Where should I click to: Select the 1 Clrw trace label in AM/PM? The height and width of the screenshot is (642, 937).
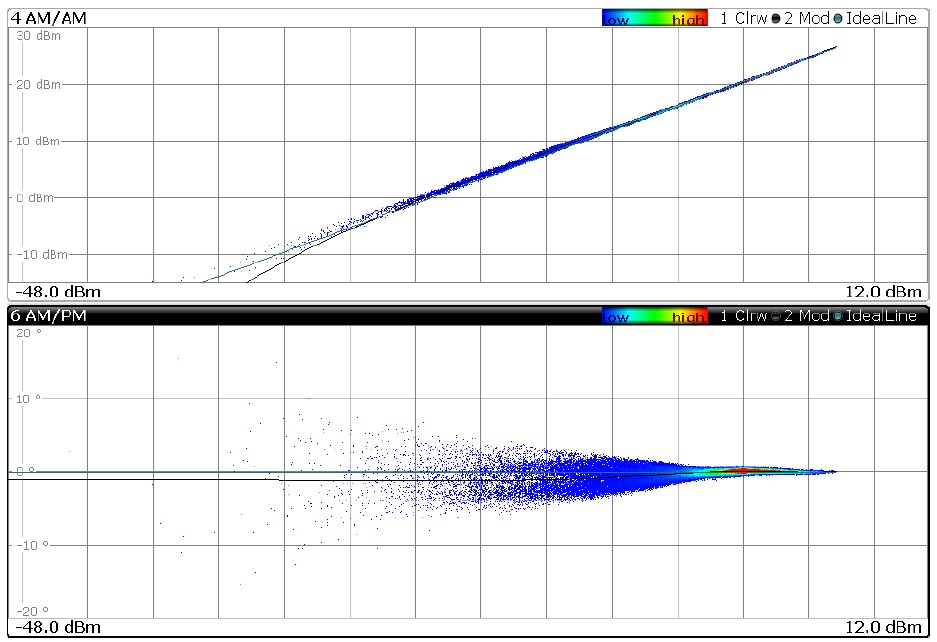click(743, 316)
